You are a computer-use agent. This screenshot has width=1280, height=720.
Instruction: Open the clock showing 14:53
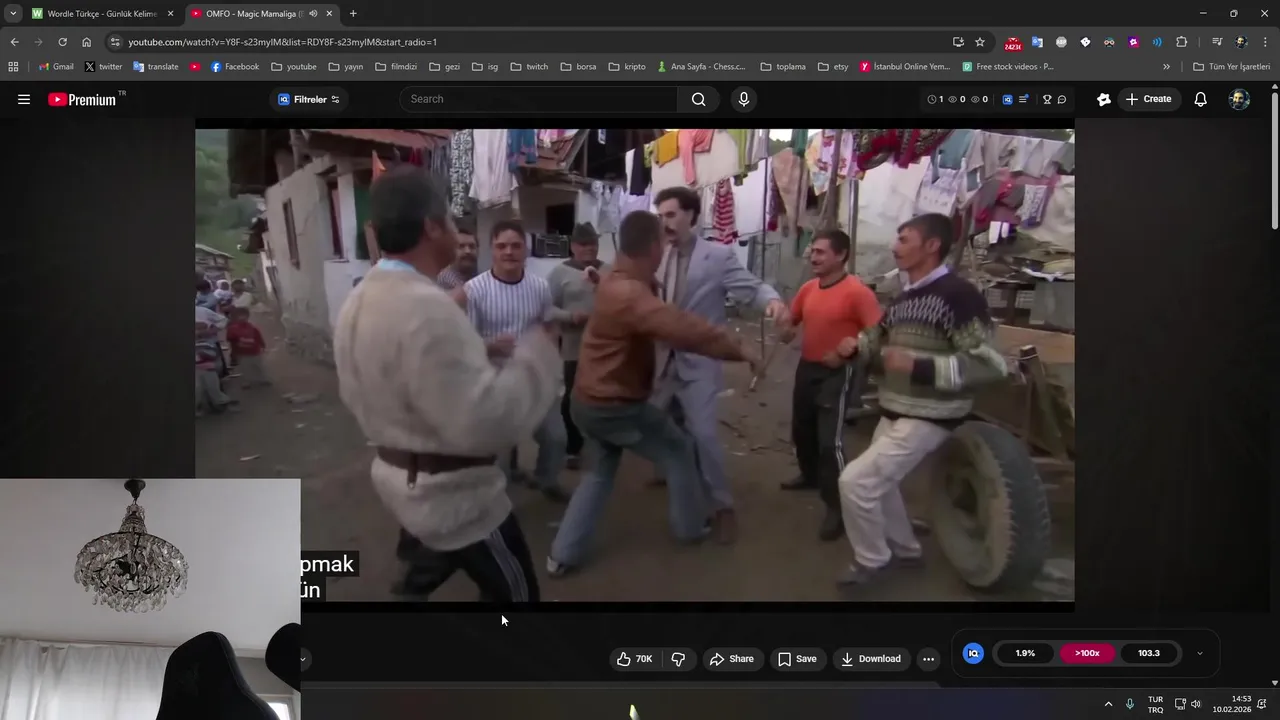click(x=1232, y=704)
